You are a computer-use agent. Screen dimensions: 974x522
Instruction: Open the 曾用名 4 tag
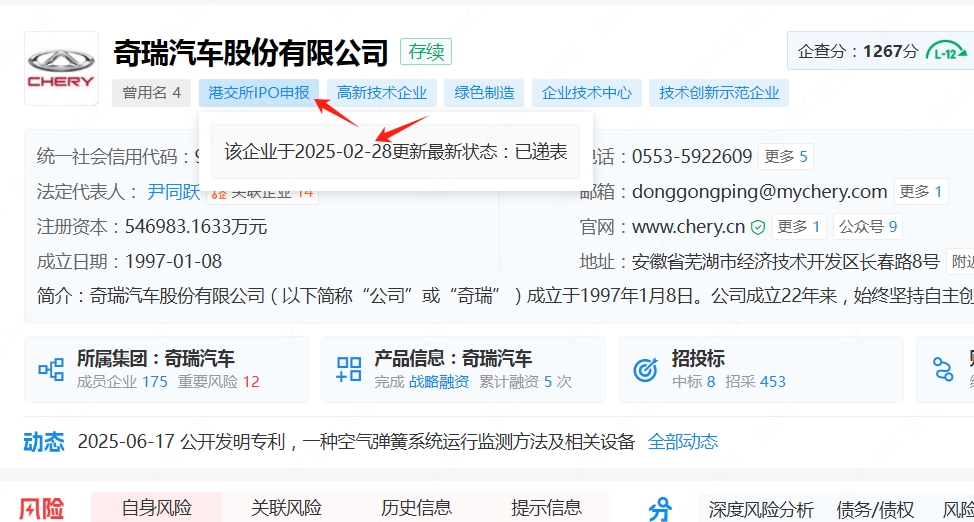tap(152, 93)
